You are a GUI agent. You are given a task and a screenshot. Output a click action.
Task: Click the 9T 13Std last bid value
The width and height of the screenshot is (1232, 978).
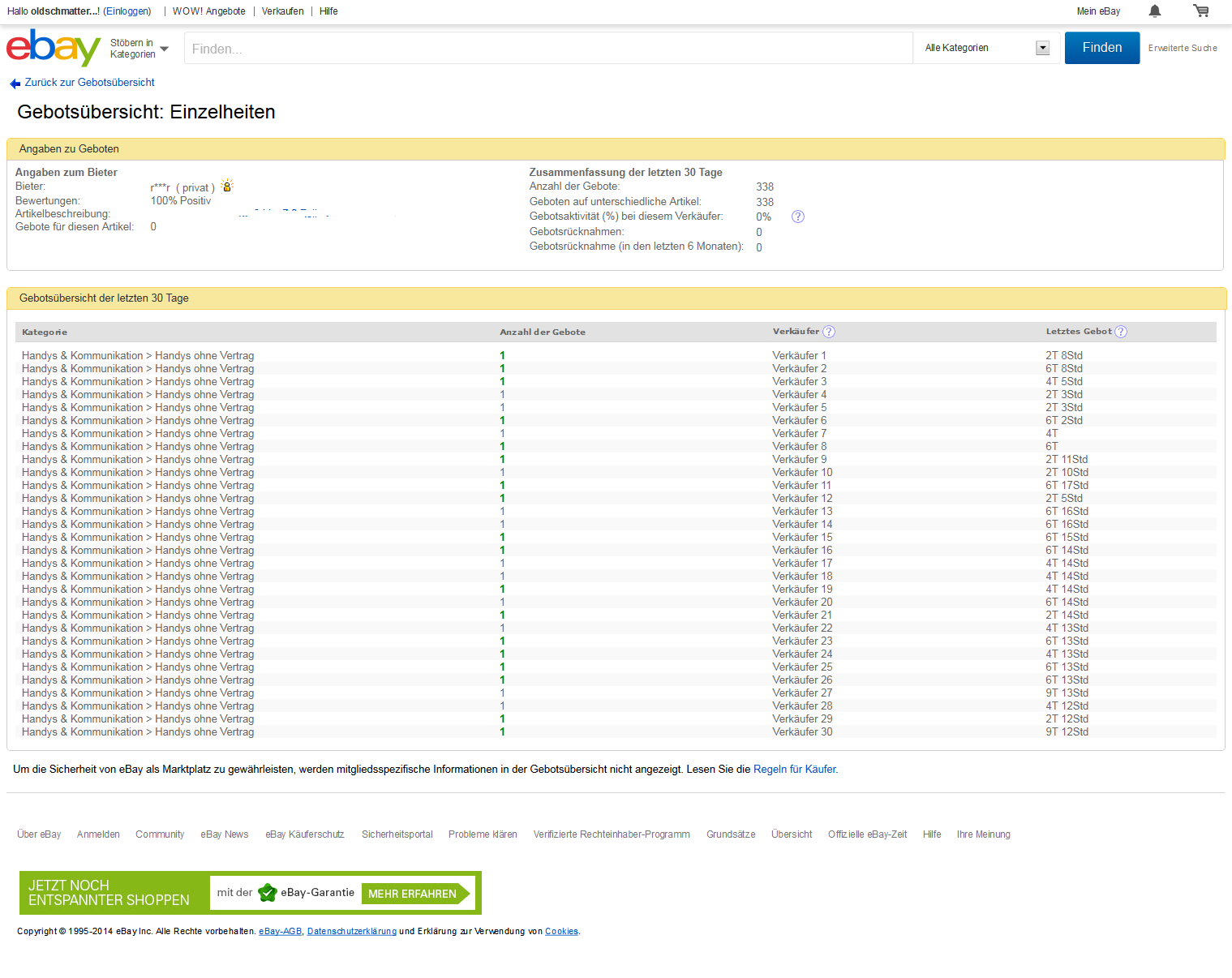click(1067, 693)
